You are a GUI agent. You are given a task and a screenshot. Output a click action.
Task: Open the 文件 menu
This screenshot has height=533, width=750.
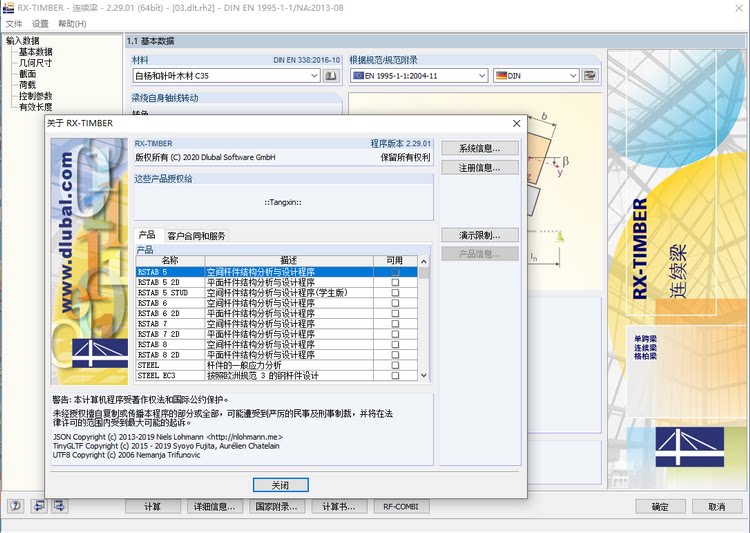14,24
